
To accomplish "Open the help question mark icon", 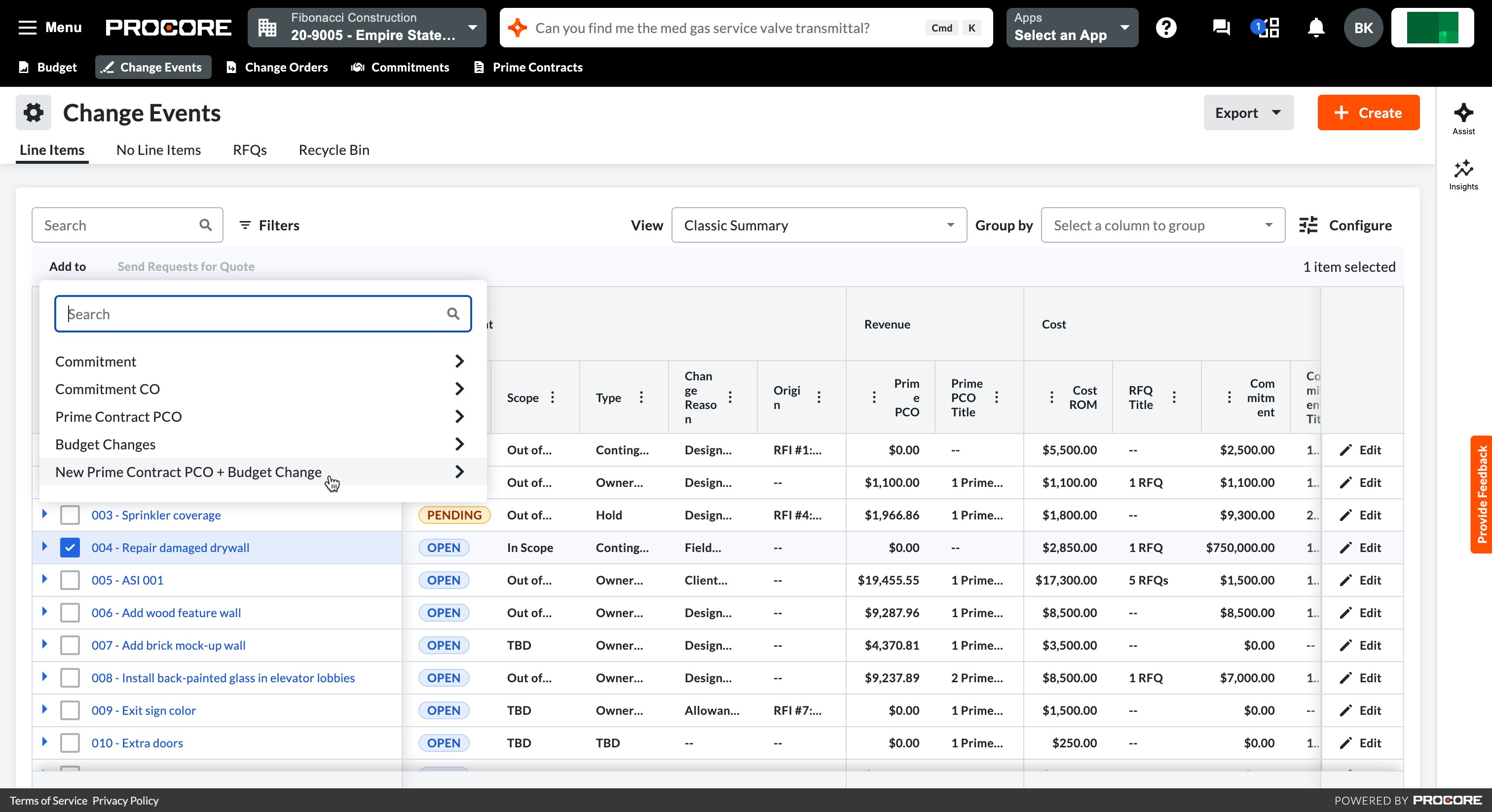I will pos(1166,27).
